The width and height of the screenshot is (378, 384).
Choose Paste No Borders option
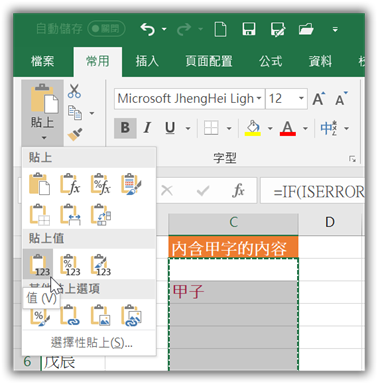39,215
